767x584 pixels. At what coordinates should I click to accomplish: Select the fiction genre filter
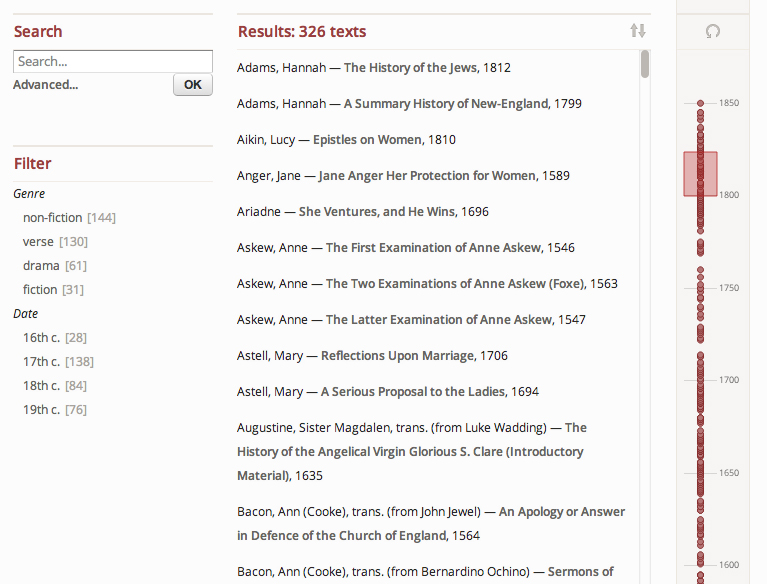(x=42, y=289)
